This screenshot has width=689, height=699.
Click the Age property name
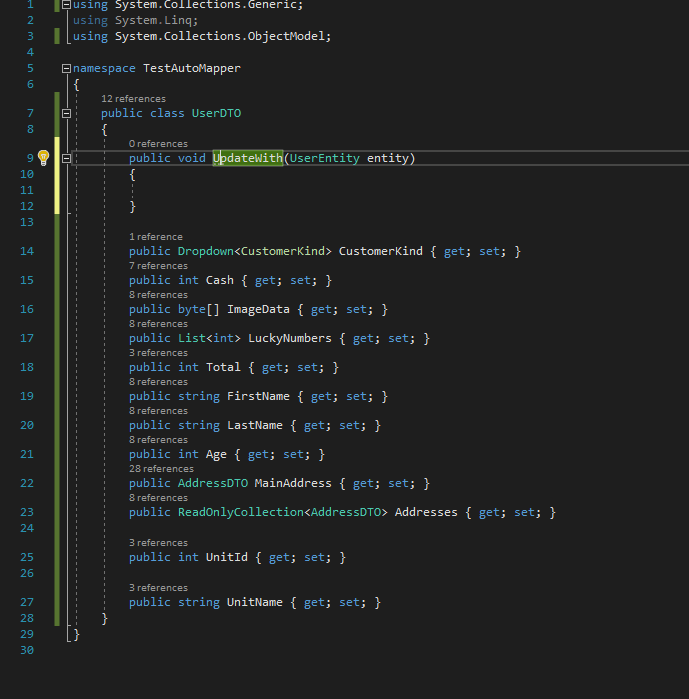click(x=216, y=454)
